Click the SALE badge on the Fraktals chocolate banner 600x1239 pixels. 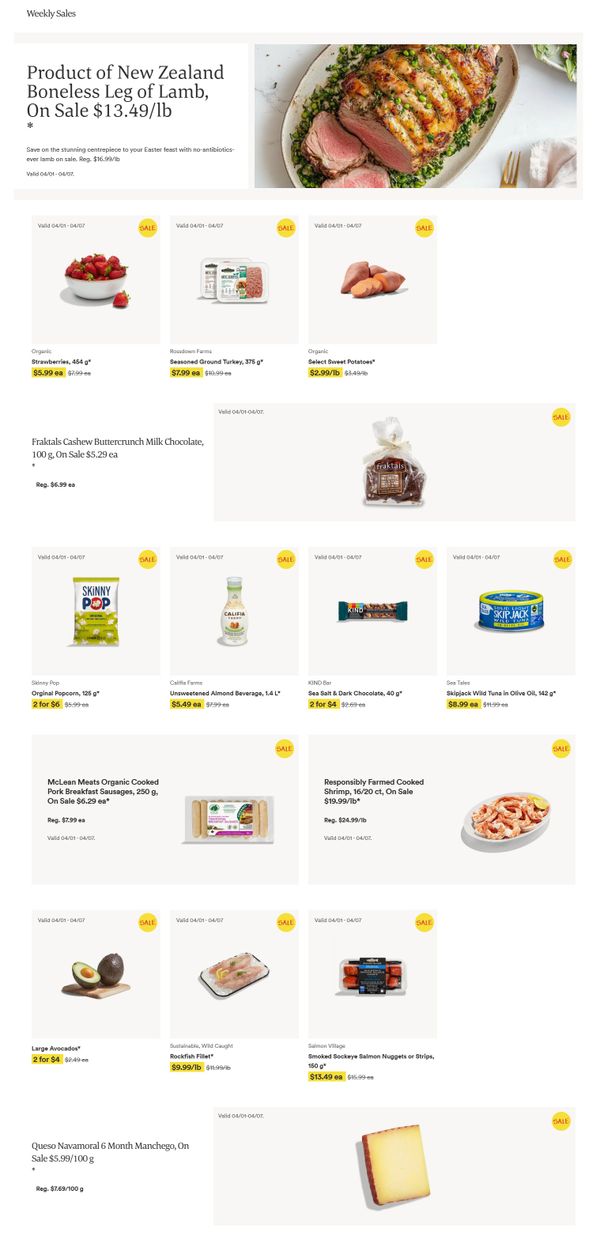pyautogui.click(x=561, y=417)
